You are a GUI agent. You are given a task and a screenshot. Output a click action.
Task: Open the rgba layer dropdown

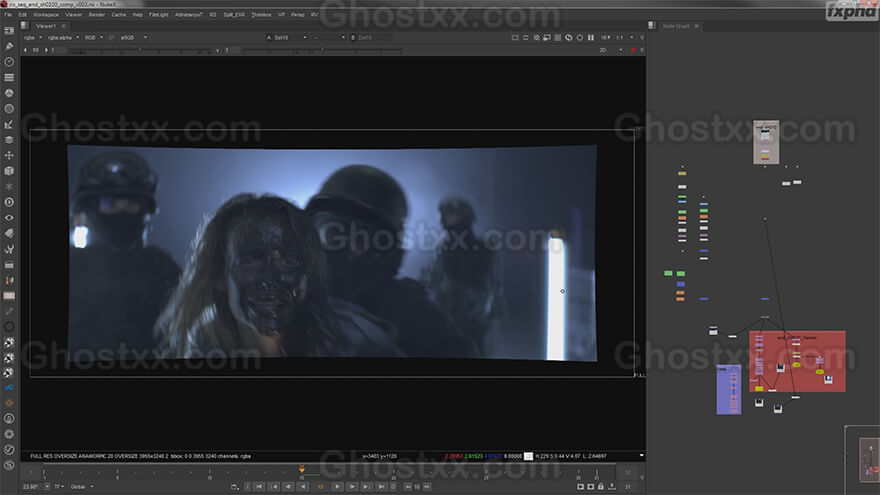(33, 38)
